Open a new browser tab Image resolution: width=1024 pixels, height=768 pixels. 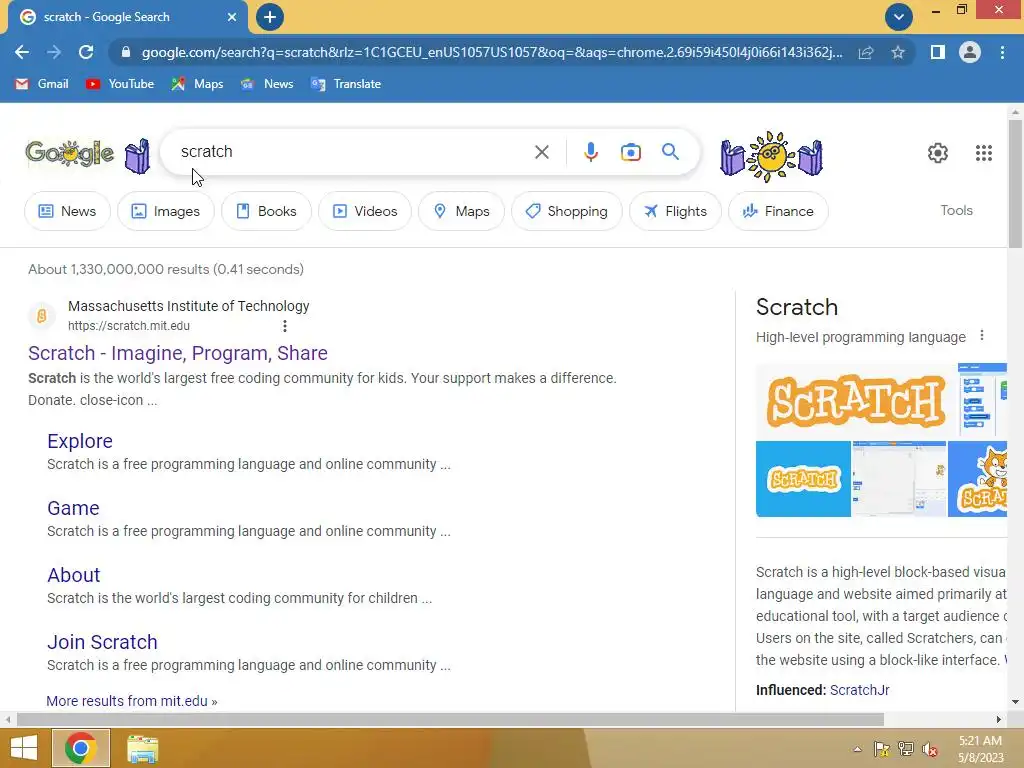pyautogui.click(x=270, y=17)
